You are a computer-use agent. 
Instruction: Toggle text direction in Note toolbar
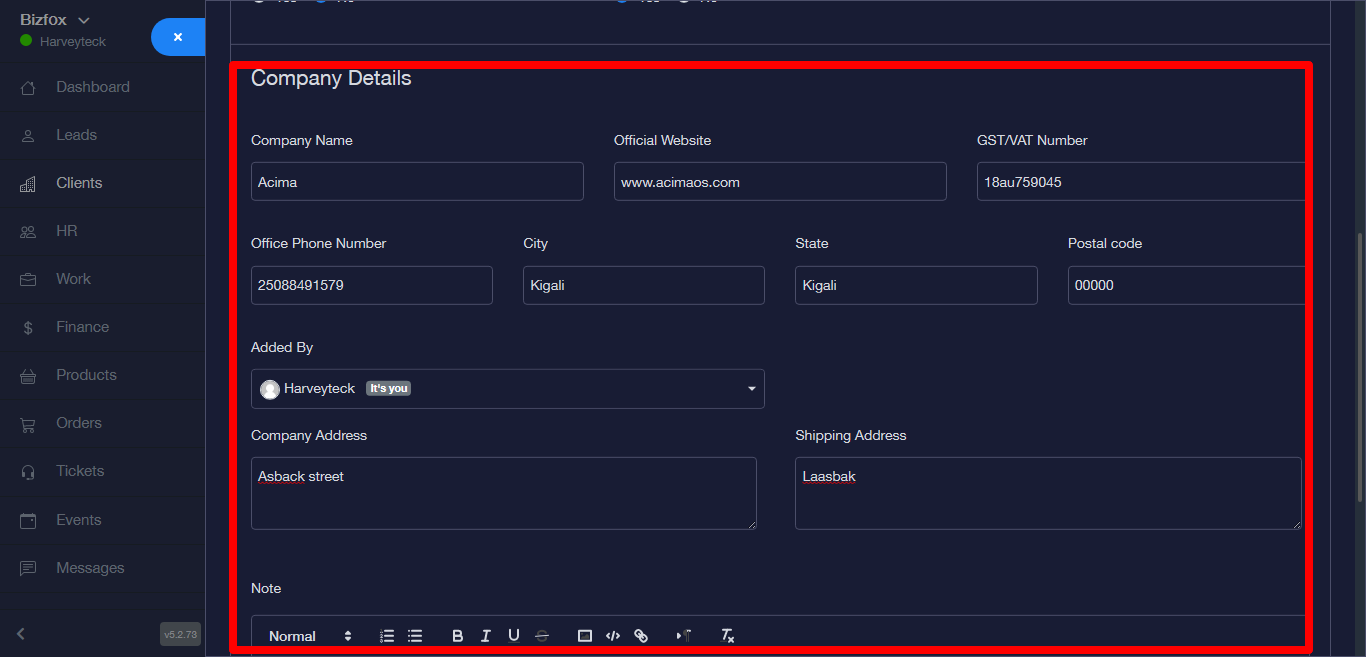(x=684, y=636)
